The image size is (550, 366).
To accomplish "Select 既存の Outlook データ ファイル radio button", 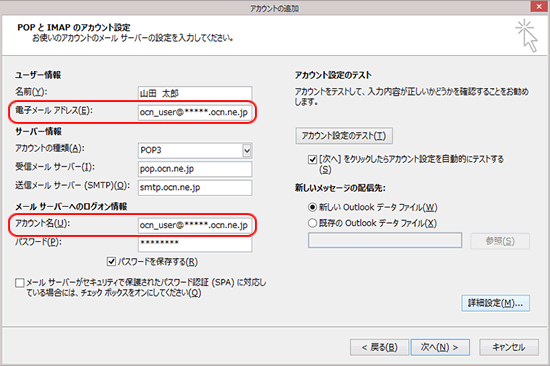I will [x=312, y=223].
